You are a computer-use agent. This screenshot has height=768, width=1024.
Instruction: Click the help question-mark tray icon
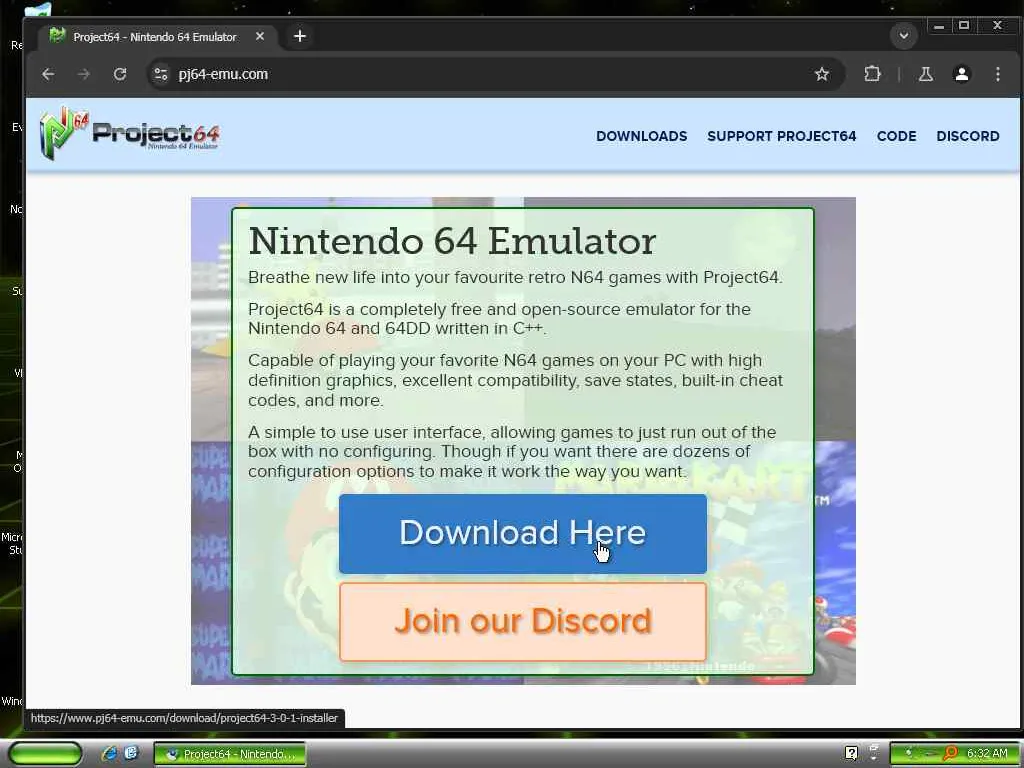coord(851,753)
